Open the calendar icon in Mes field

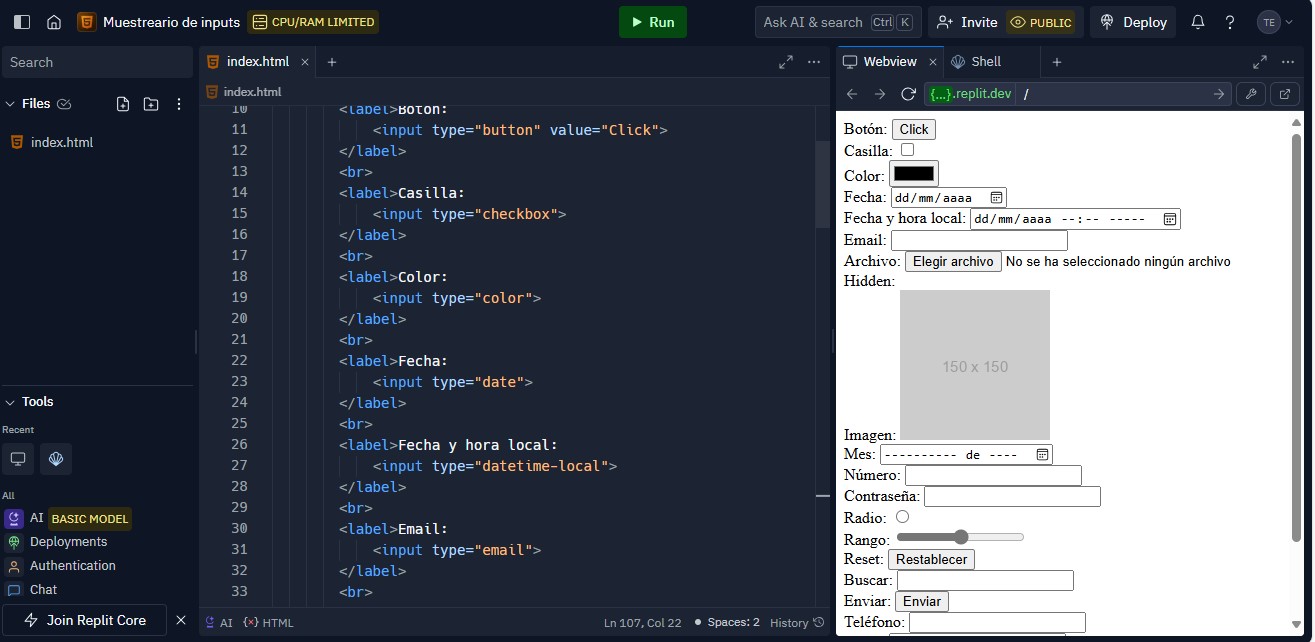coord(1042,455)
